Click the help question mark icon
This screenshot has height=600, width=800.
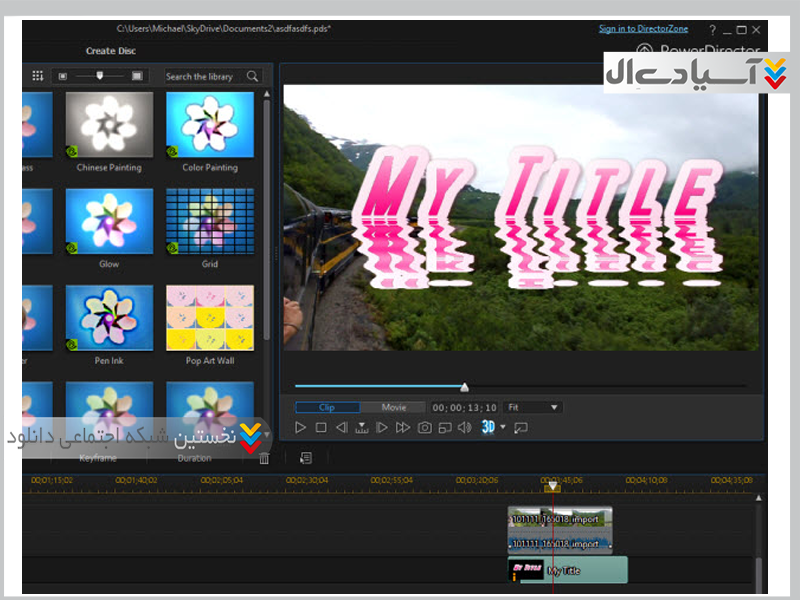pyautogui.click(x=711, y=30)
